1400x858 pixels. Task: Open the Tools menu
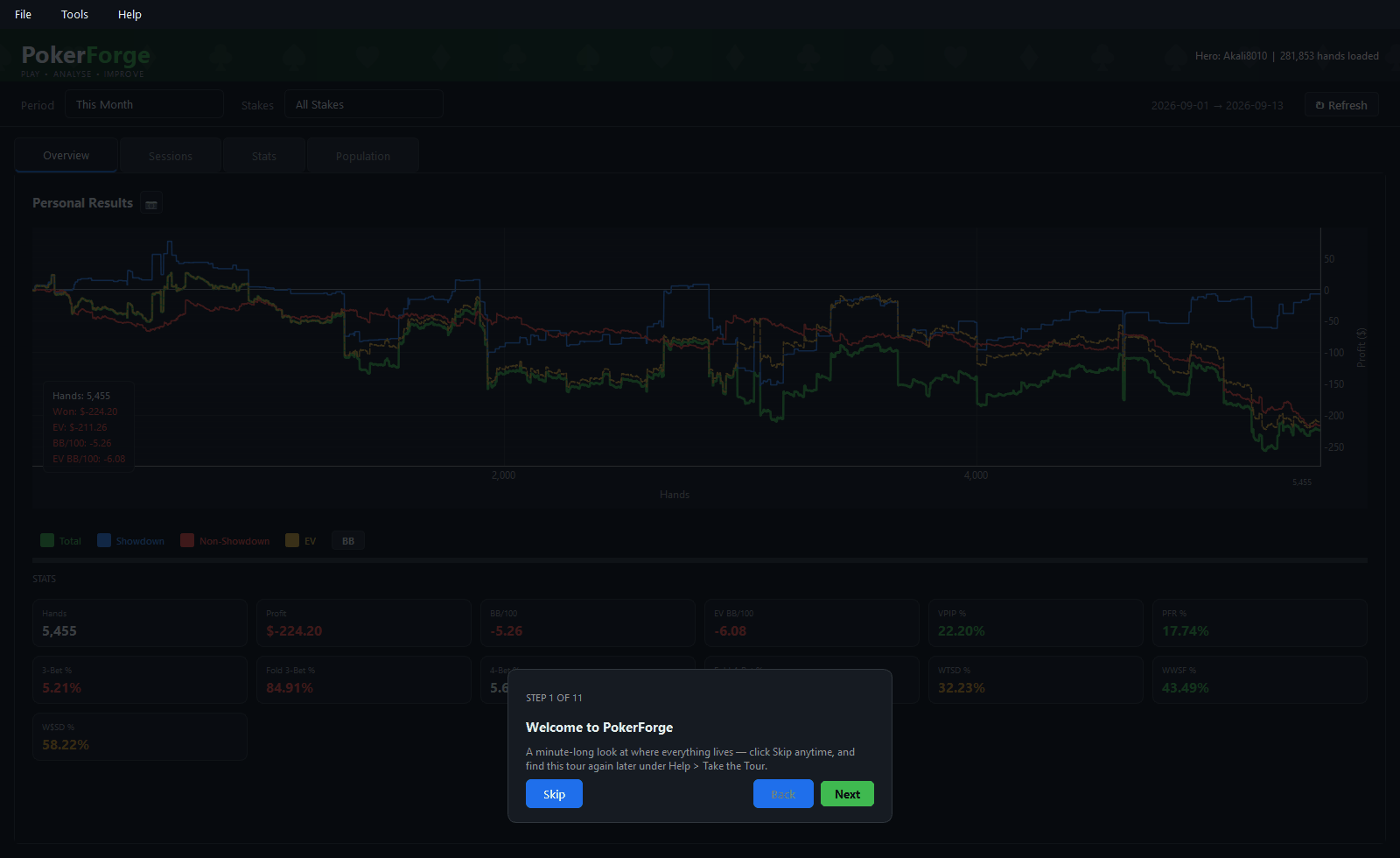point(74,14)
